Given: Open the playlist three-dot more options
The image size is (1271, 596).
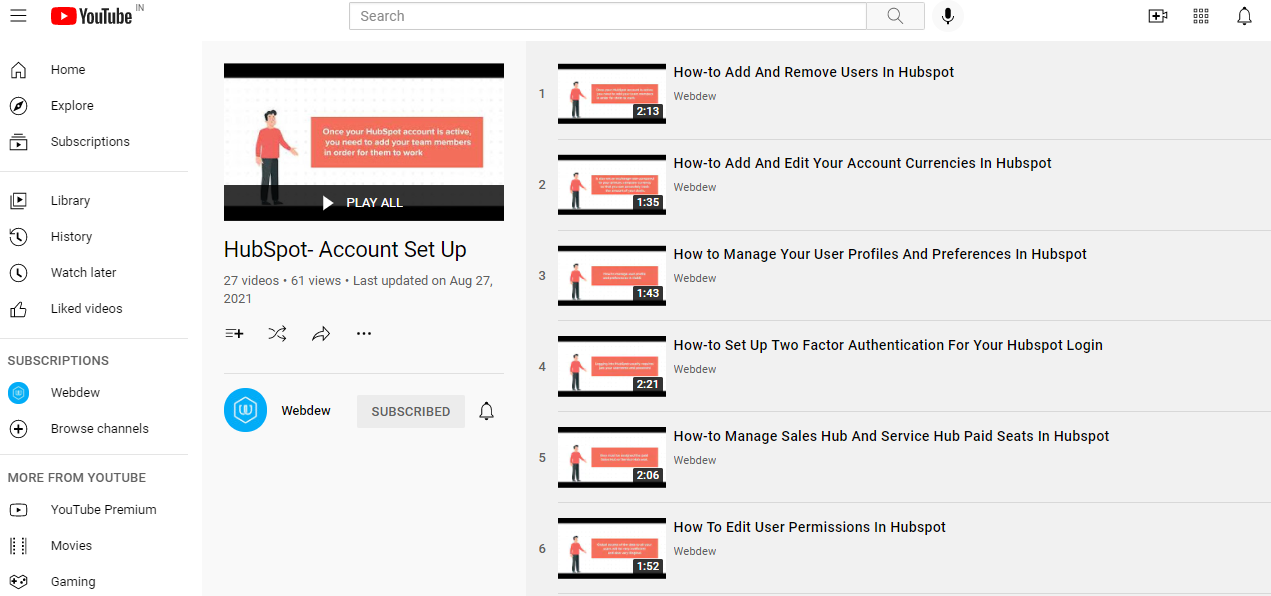Looking at the screenshot, I should click(x=364, y=334).
